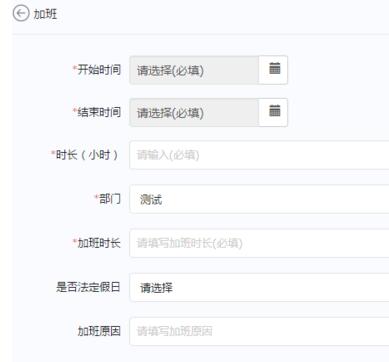Focus the 加班时长 input box
Screen dimensions: 389x362
(259, 243)
